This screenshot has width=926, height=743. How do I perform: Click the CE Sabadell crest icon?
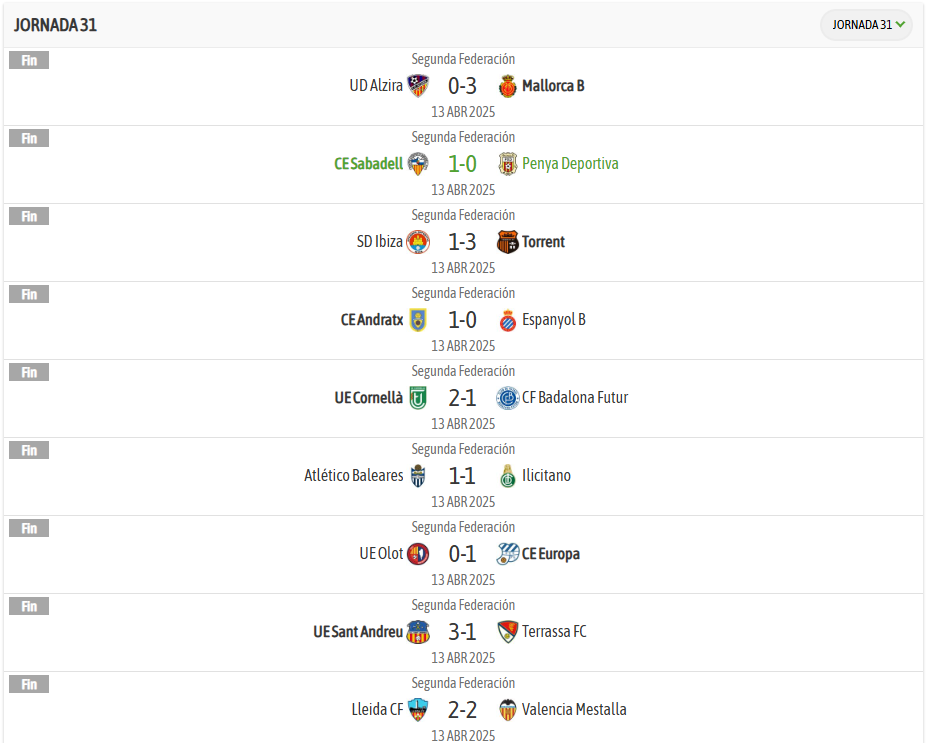[x=418, y=164]
